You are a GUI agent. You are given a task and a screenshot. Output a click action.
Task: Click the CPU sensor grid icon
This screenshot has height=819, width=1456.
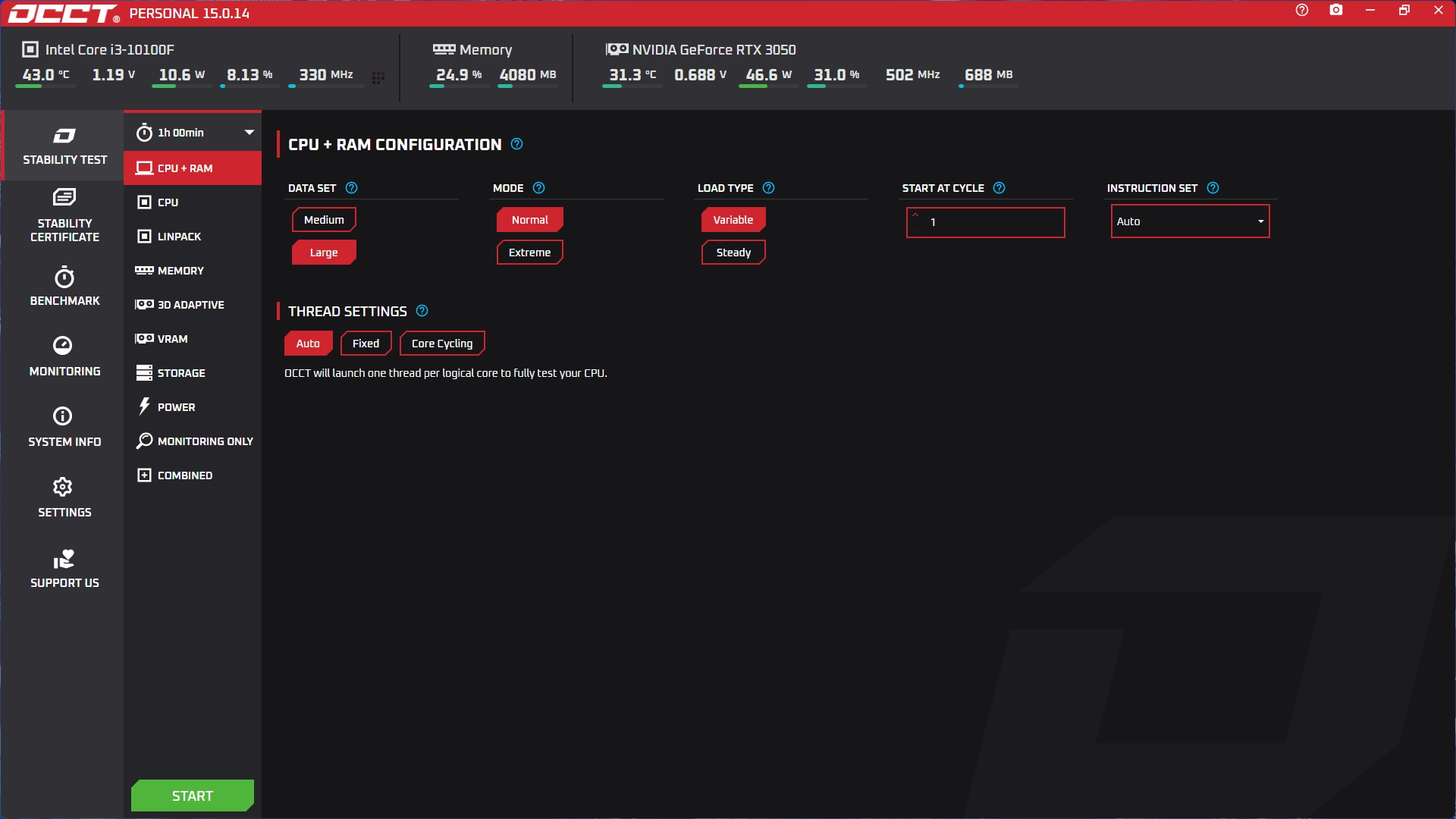pyautogui.click(x=378, y=77)
